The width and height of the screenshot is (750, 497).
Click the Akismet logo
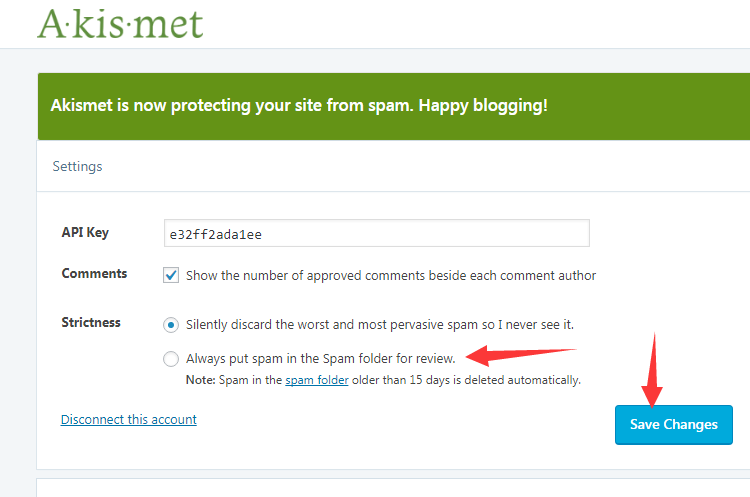coord(120,24)
